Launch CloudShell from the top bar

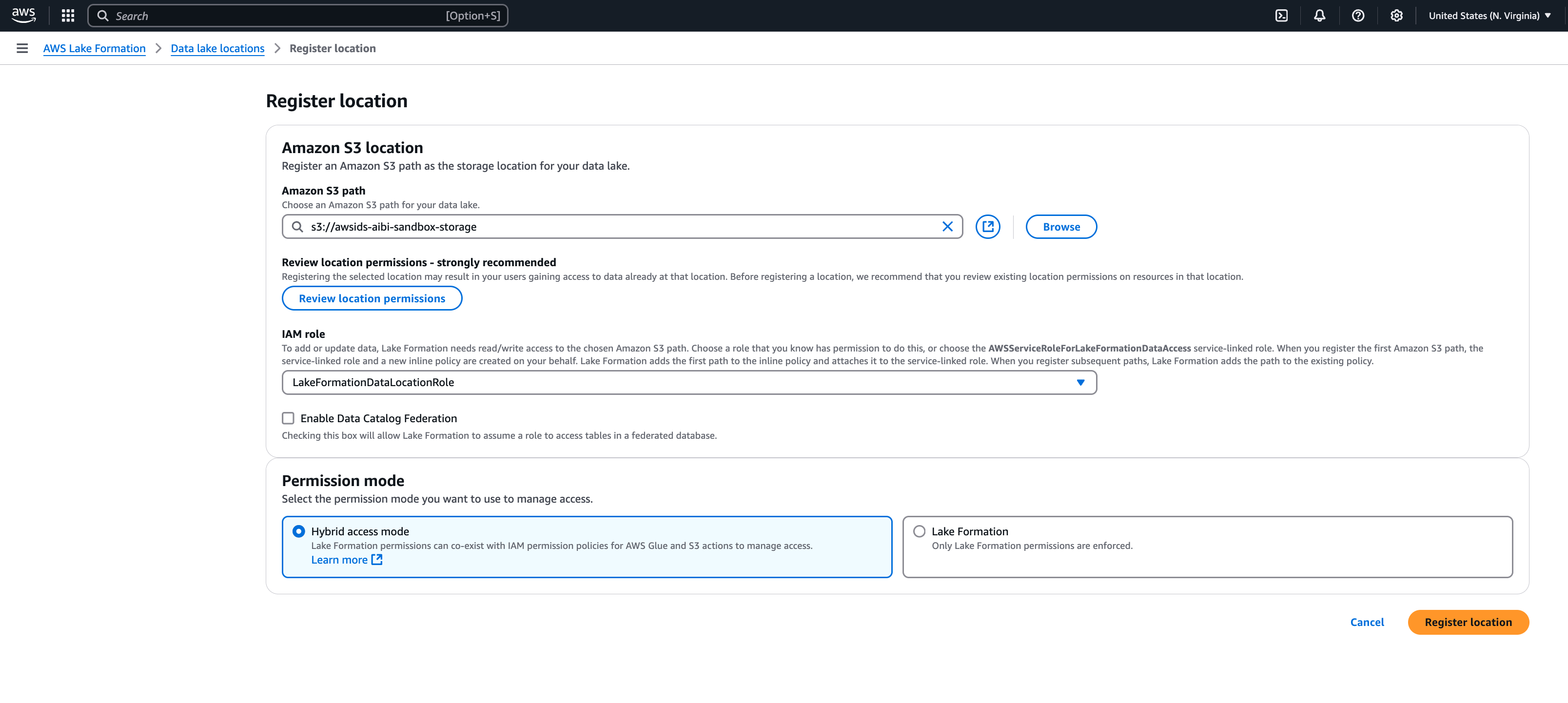[x=1281, y=15]
